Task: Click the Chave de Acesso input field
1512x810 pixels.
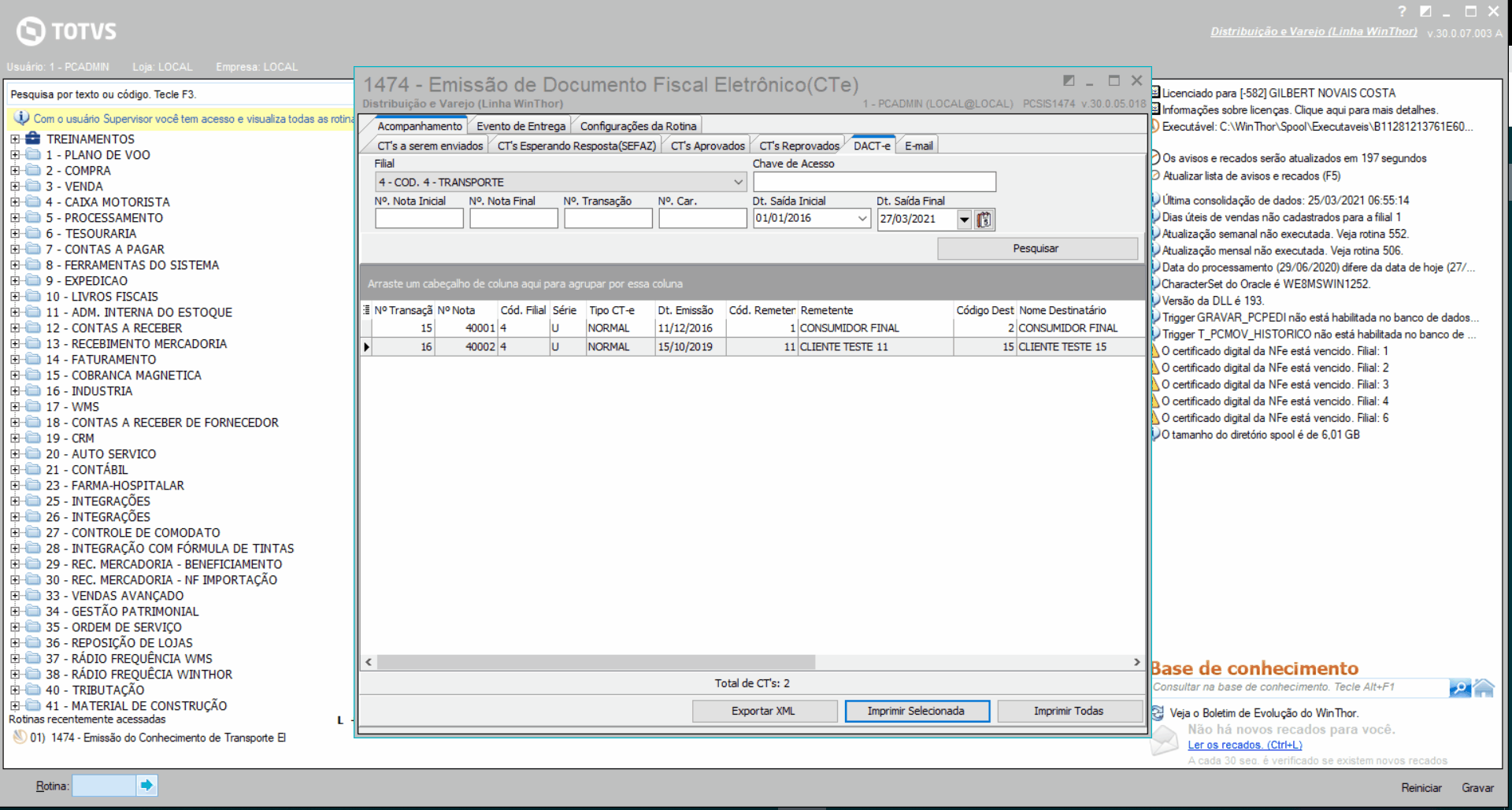Action: [874, 182]
